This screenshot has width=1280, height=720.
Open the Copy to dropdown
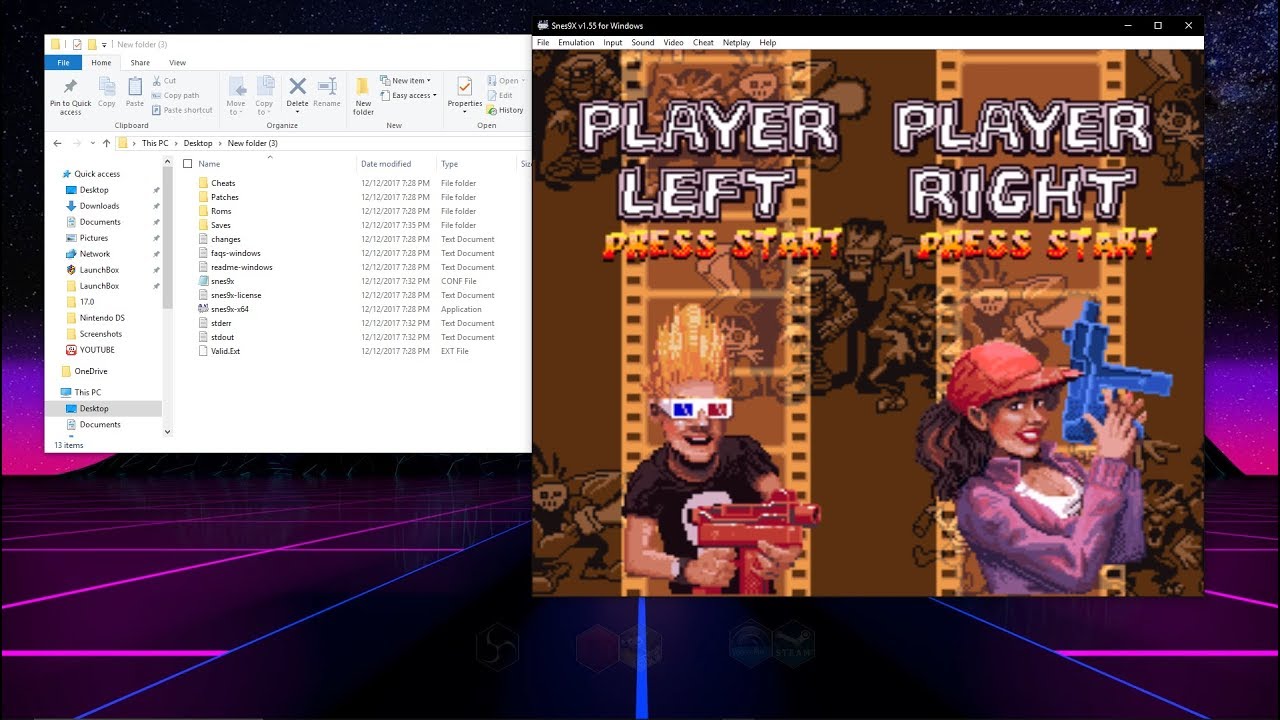click(264, 95)
